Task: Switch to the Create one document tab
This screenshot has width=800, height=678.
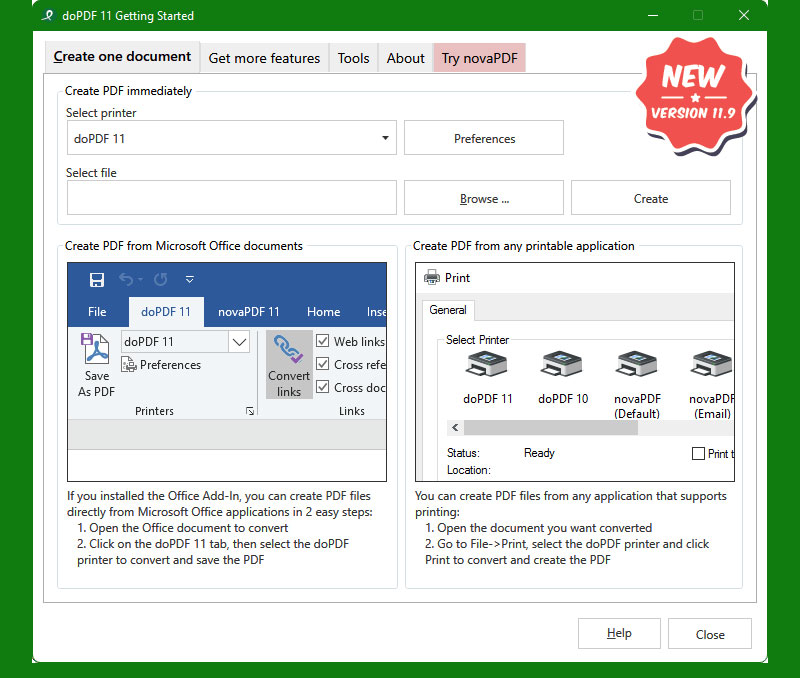Action: click(x=122, y=57)
